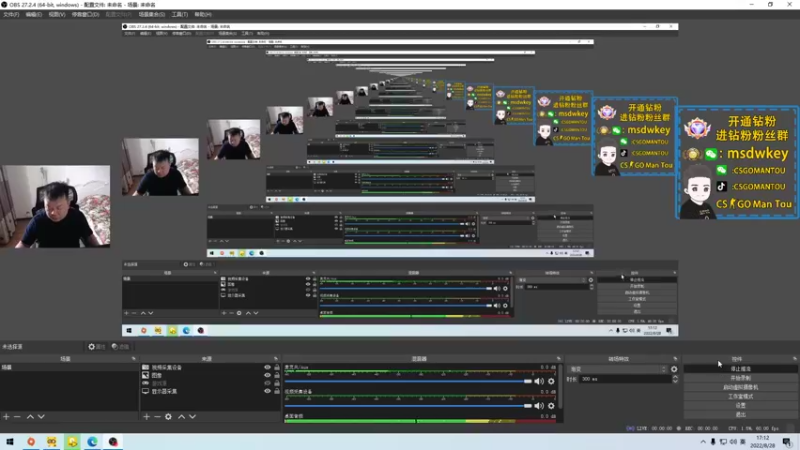Open the yellow app highlighted on taskbar
The width and height of the screenshot is (800, 450).
pyautogui.click(x=72, y=442)
